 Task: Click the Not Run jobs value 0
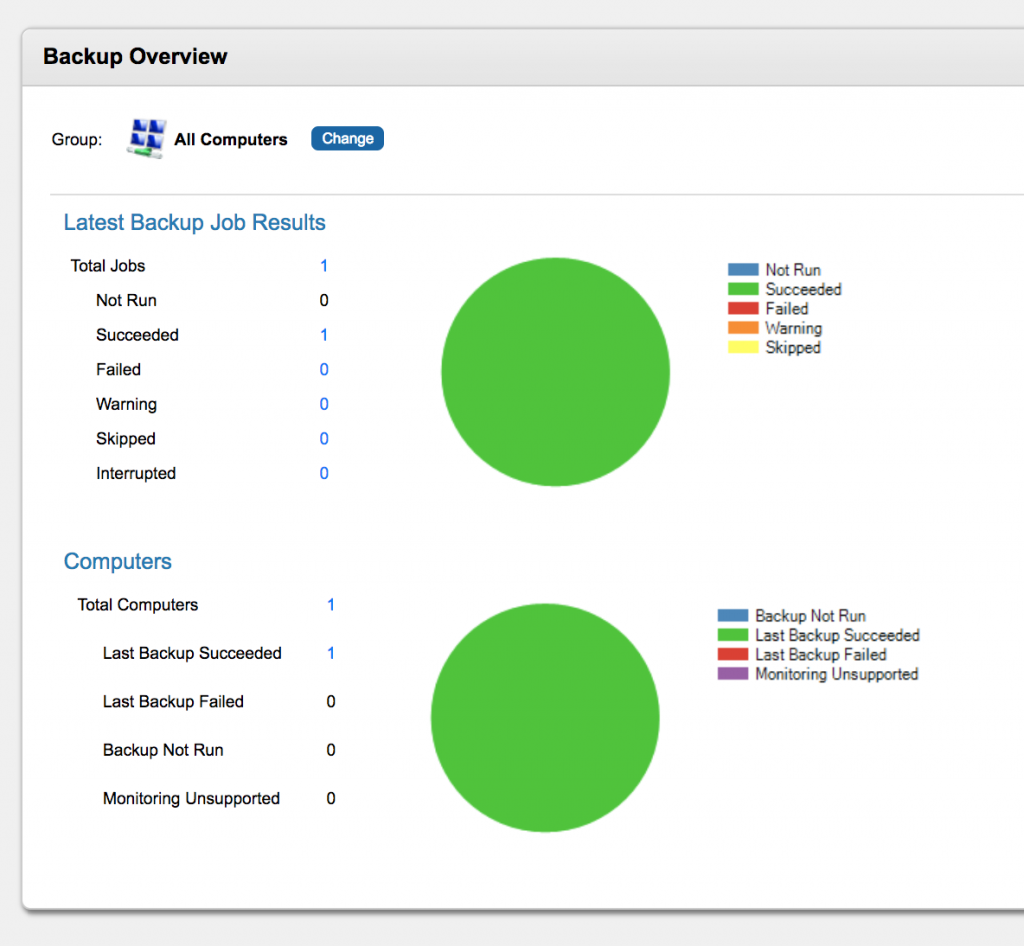click(x=324, y=300)
